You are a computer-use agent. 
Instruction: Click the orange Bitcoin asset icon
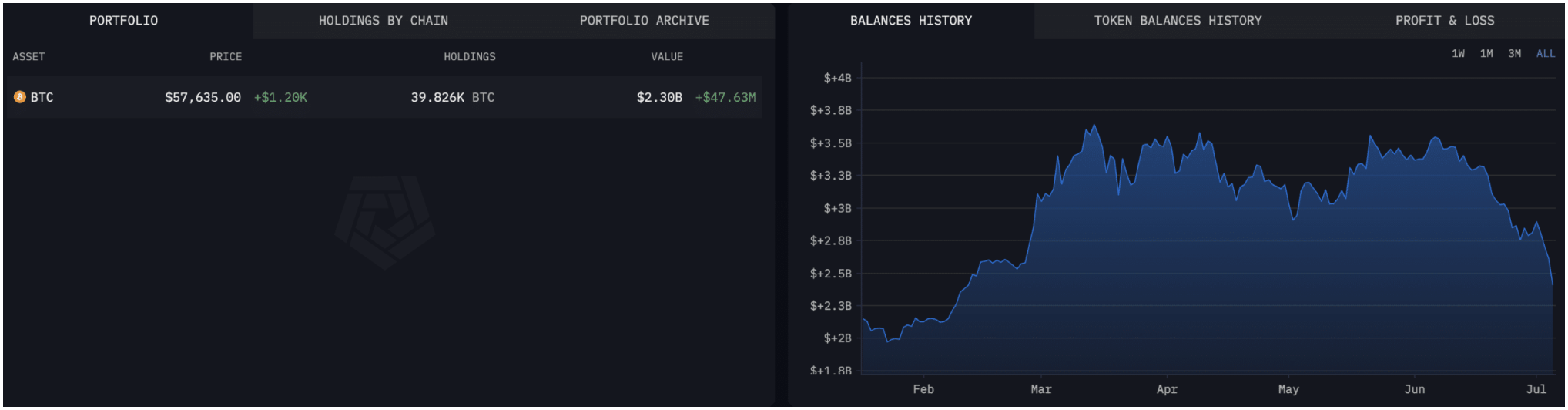click(20, 97)
